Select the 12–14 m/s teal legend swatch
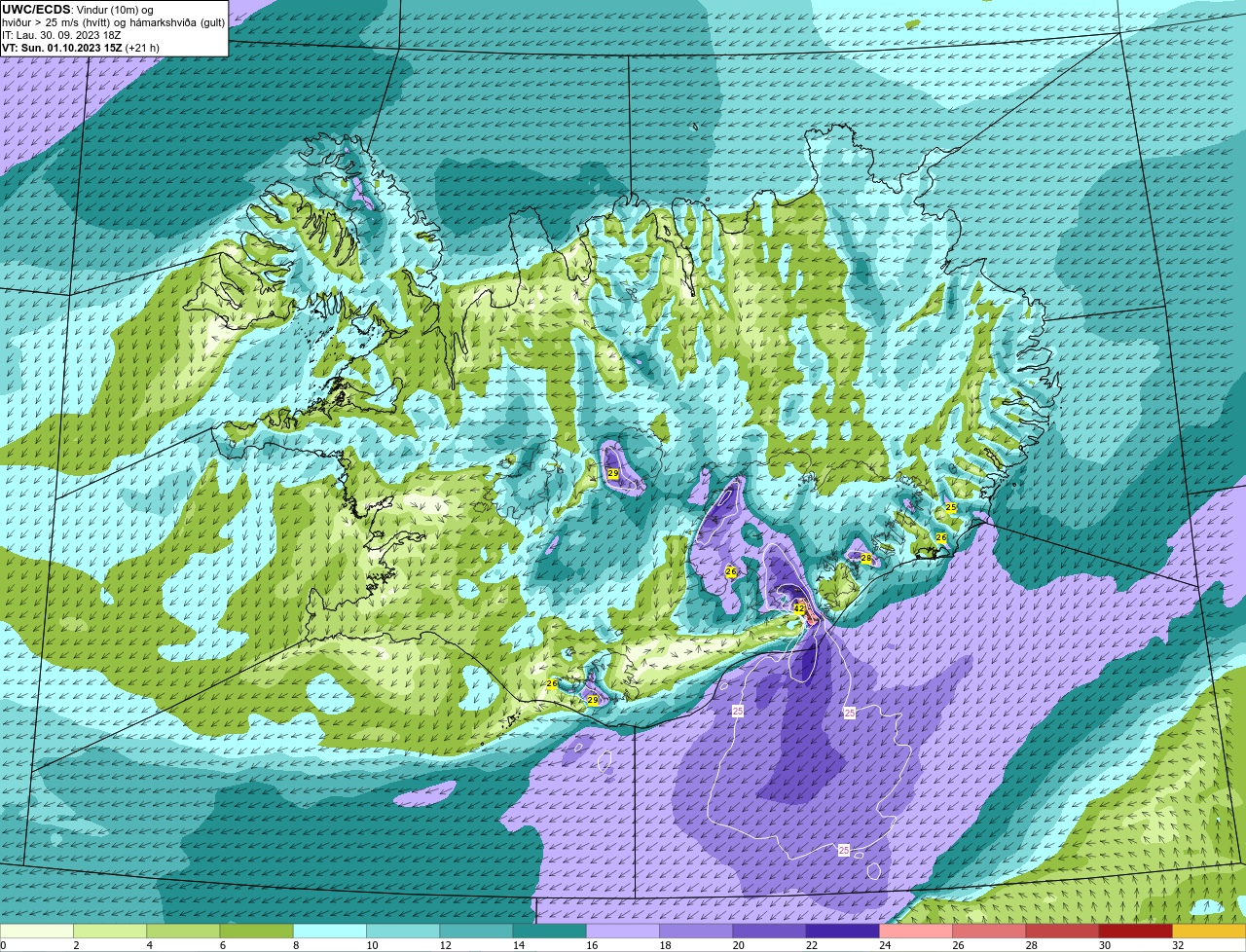Image resolution: width=1246 pixels, height=952 pixels. (476, 931)
